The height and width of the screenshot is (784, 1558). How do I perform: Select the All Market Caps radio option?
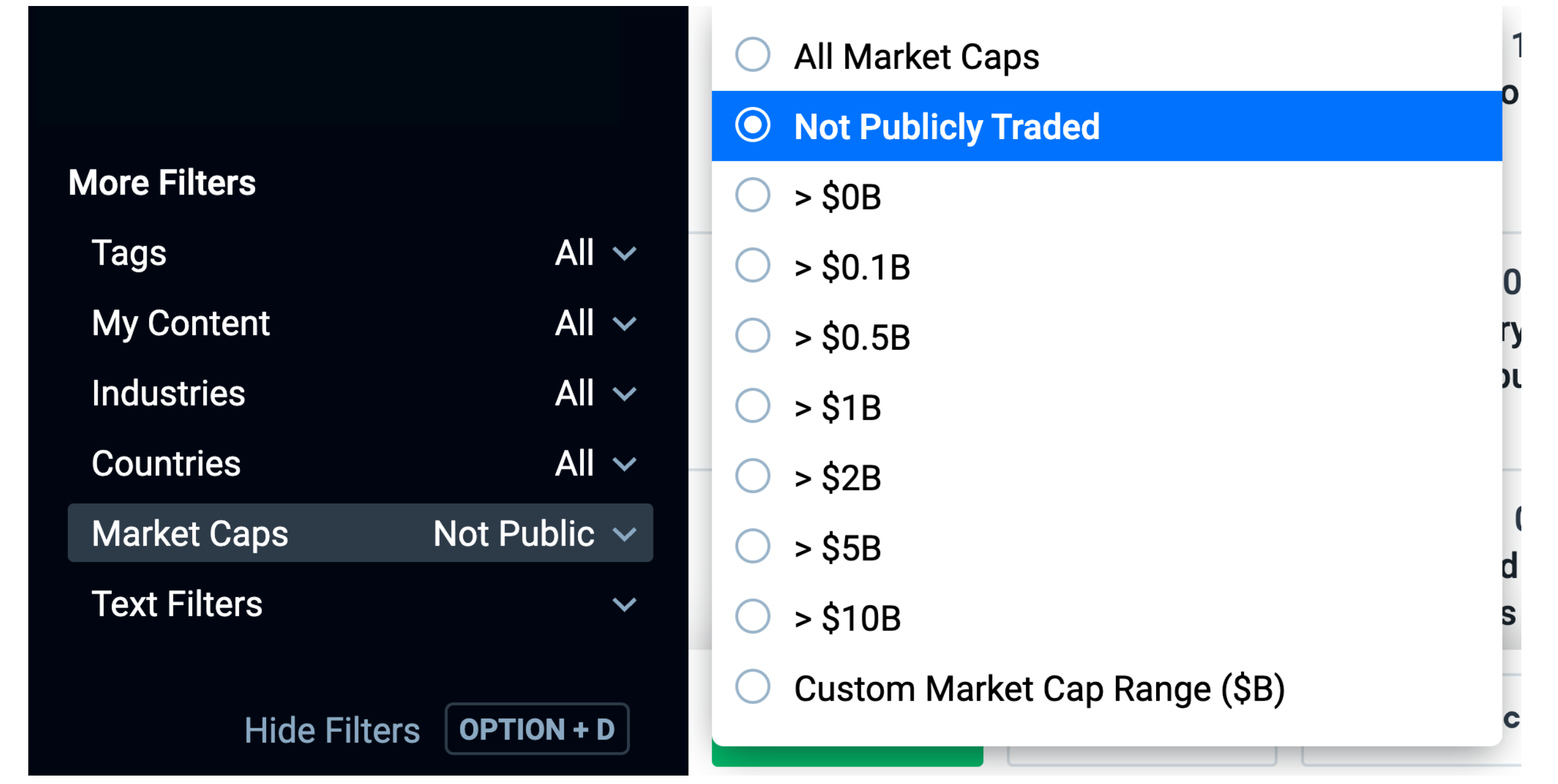(x=753, y=56)
